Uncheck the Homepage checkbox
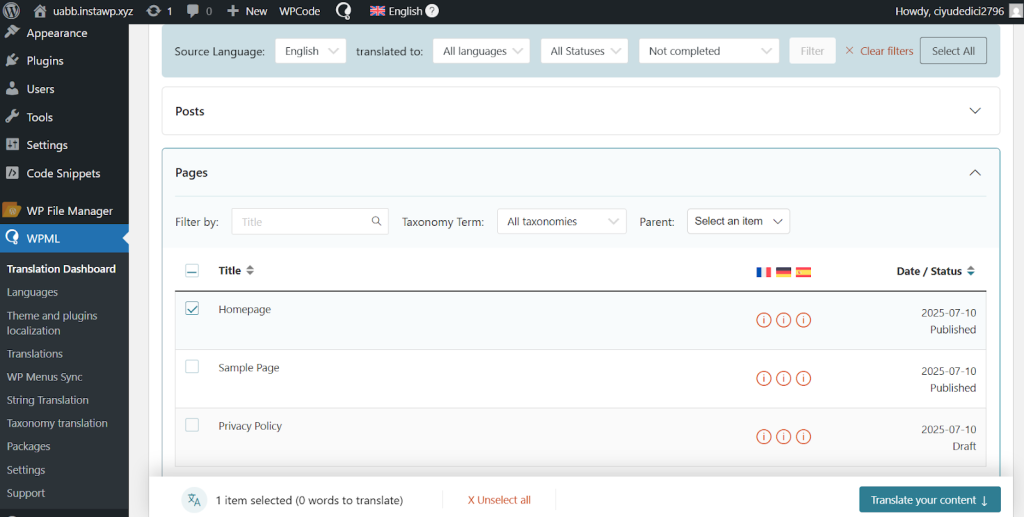 [x=192, y=309]
